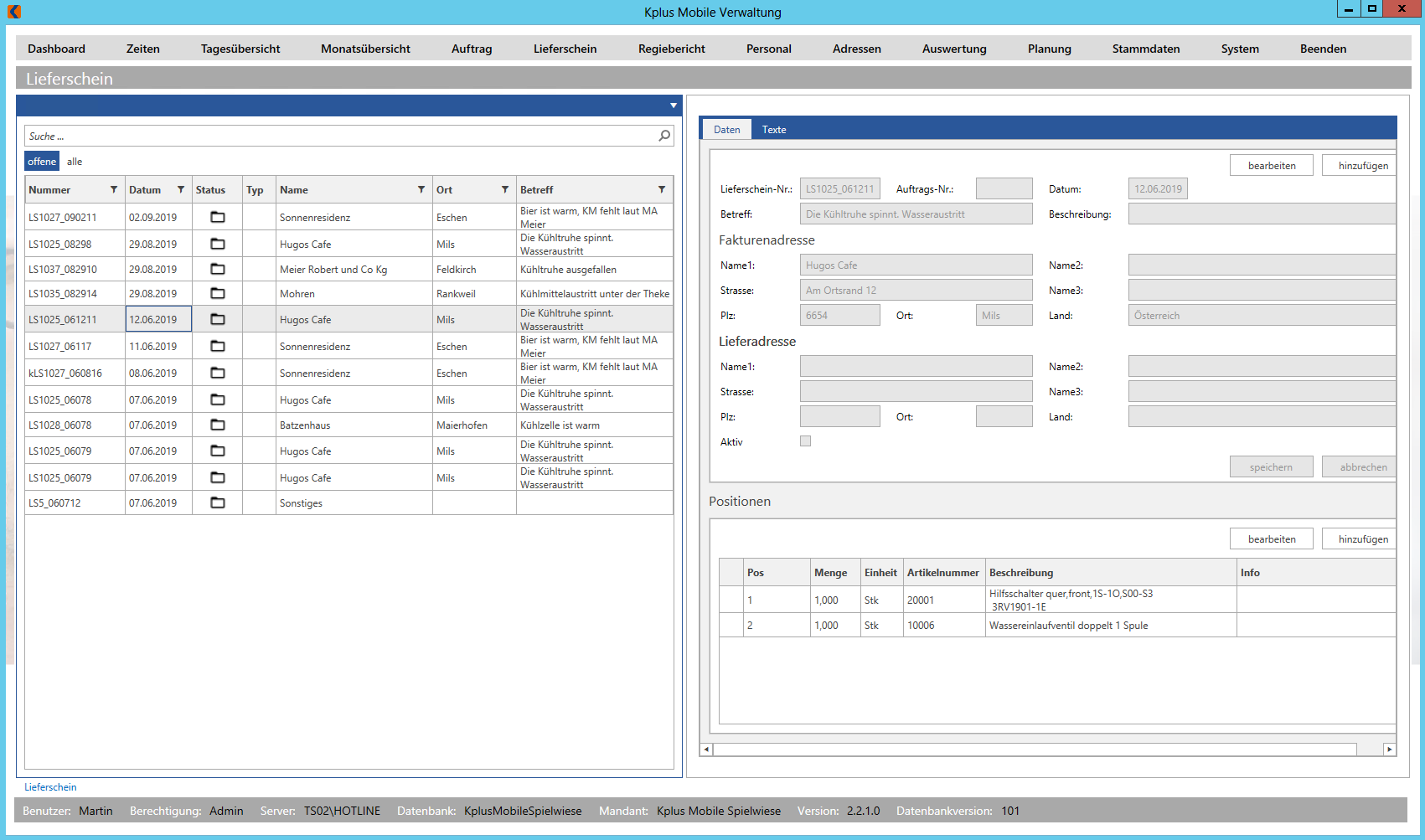Click folder status icon for LS1027_090211
The height and width of the screenshot is (840, 1425).
(218, 217)
